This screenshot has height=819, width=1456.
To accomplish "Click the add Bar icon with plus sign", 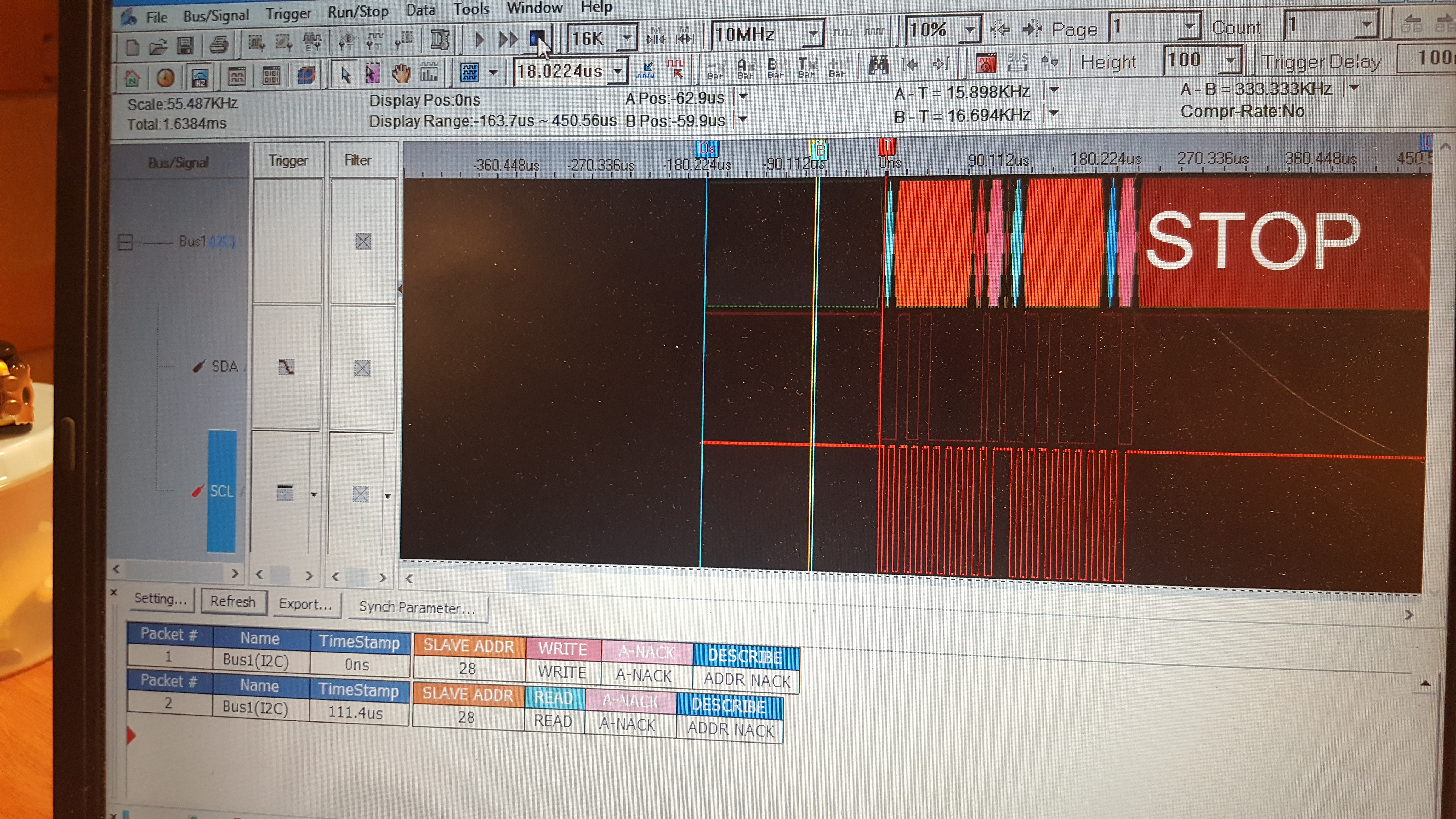I will [838, 67].
